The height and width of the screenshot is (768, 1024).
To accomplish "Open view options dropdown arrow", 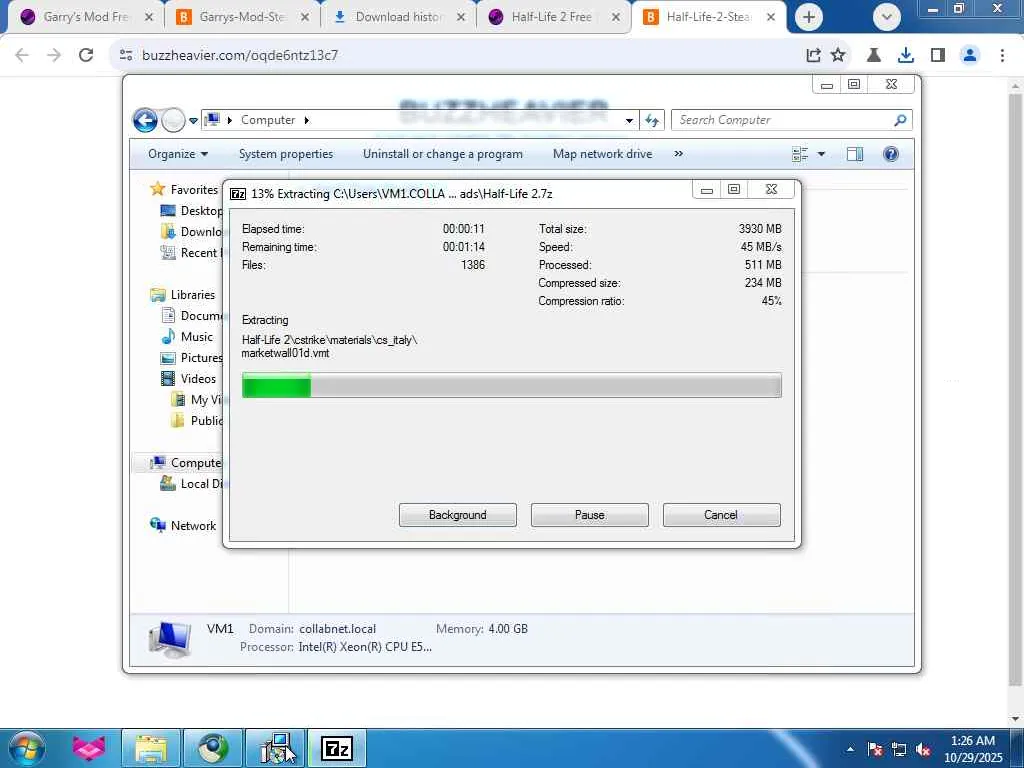I will click(x=822, y=154).
